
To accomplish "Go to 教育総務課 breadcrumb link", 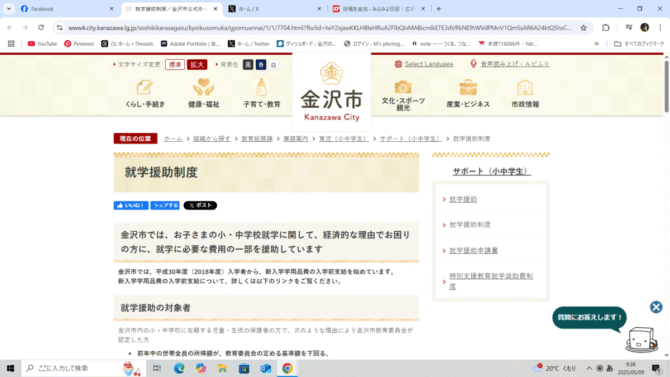I will (257, 139).
